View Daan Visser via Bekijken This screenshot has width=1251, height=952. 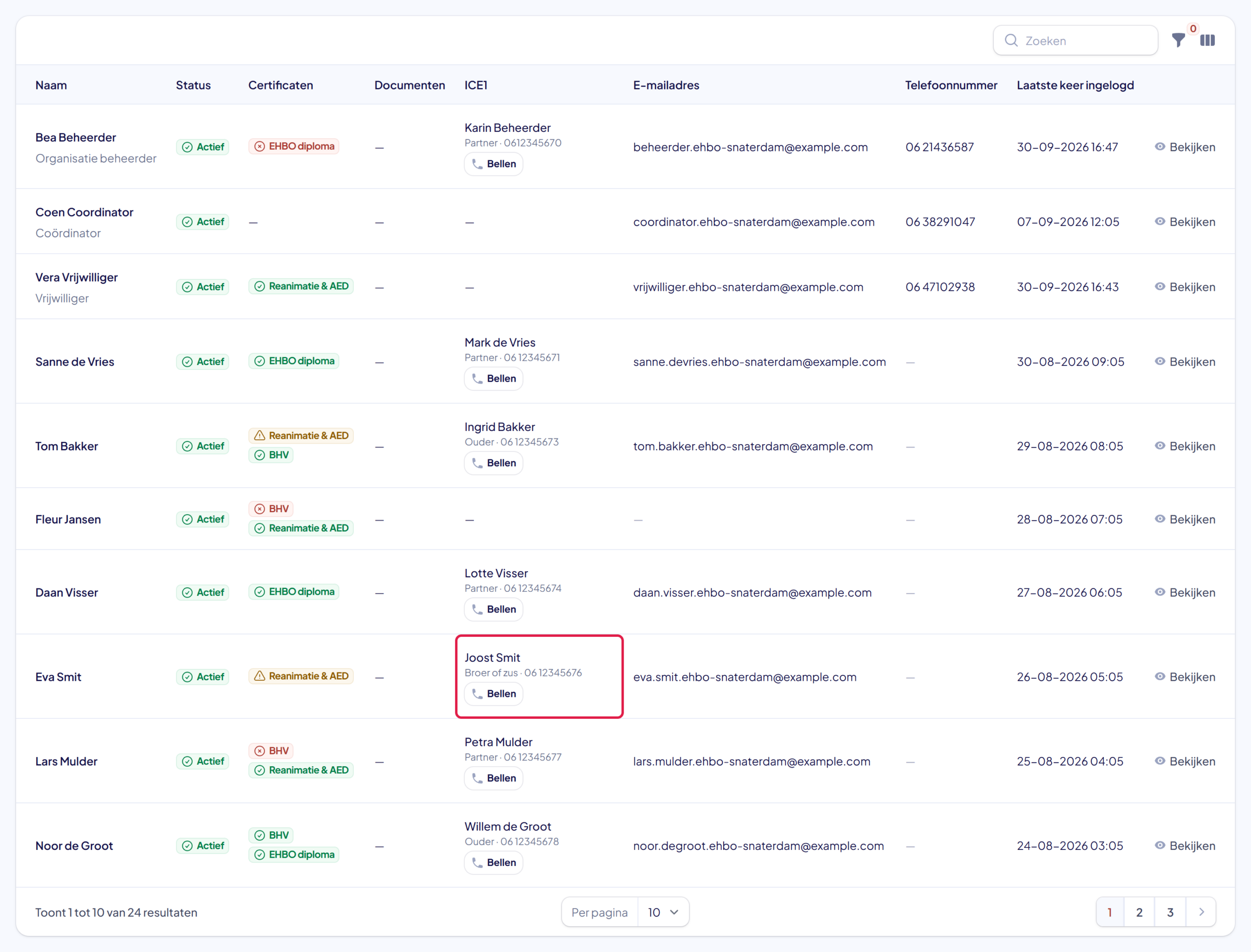pyautogui.click(x=1185, y=593)
